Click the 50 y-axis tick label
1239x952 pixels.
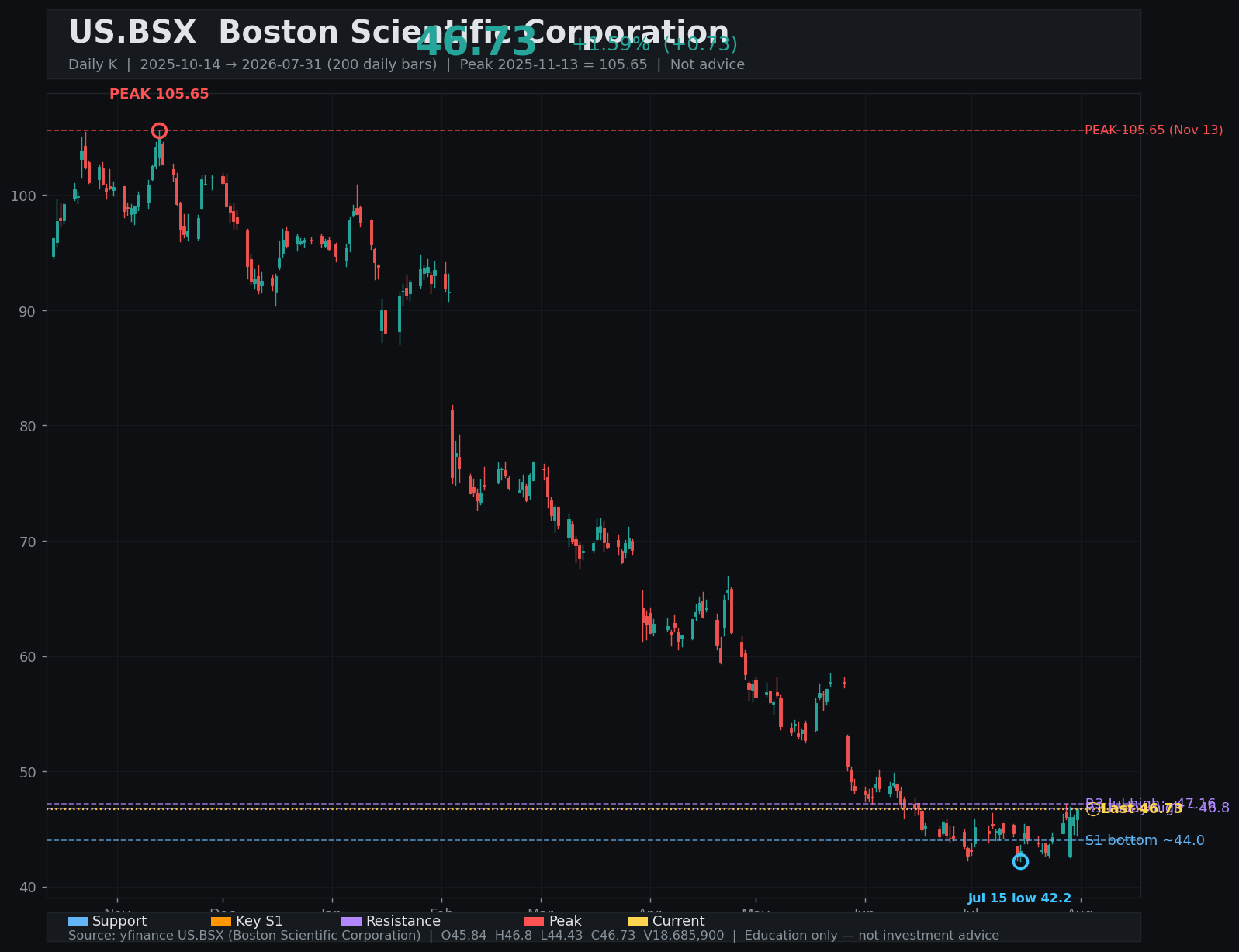pyautogui.click(x=28, y=772)
